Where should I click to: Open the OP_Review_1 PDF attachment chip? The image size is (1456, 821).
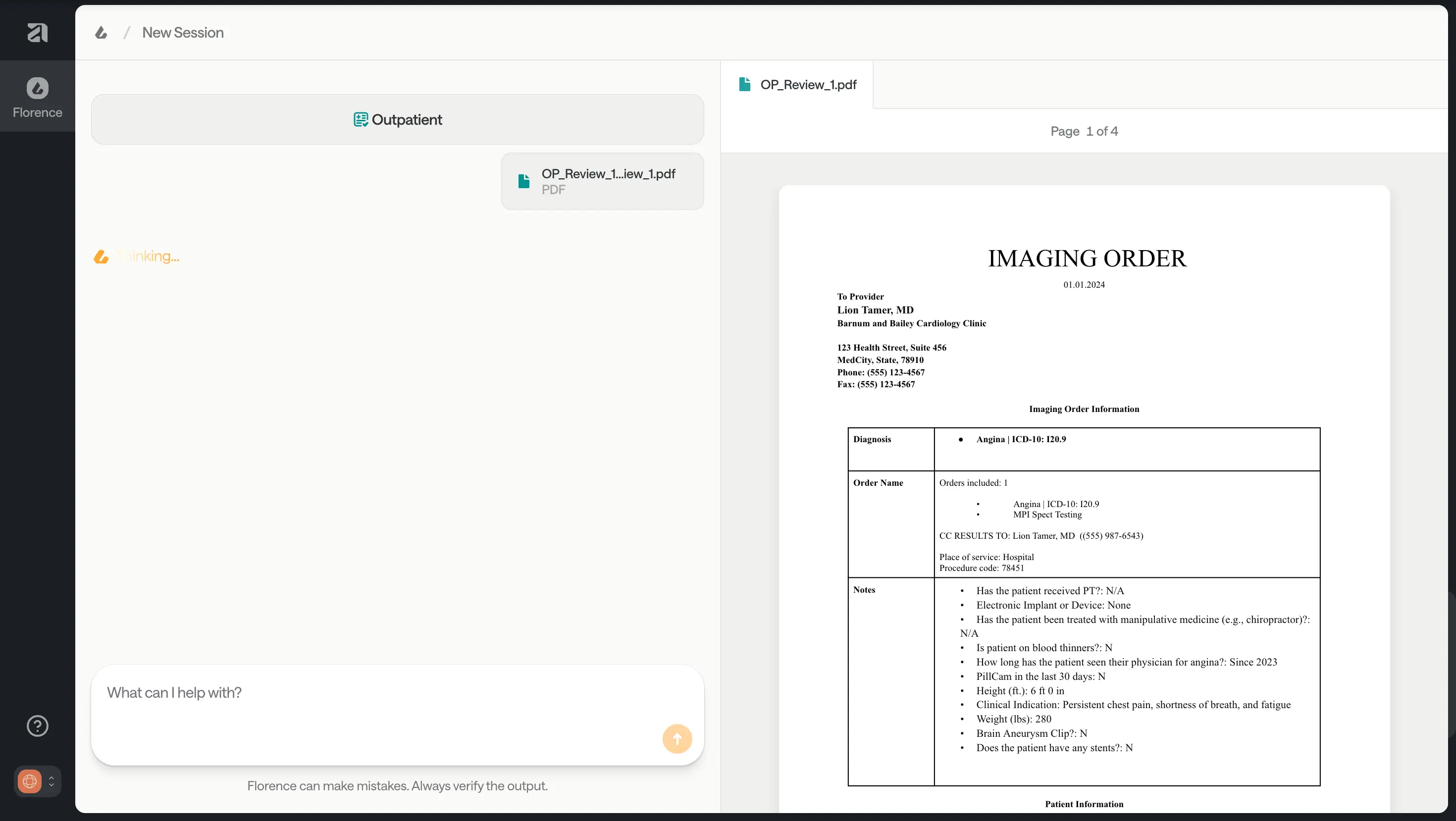602,181
